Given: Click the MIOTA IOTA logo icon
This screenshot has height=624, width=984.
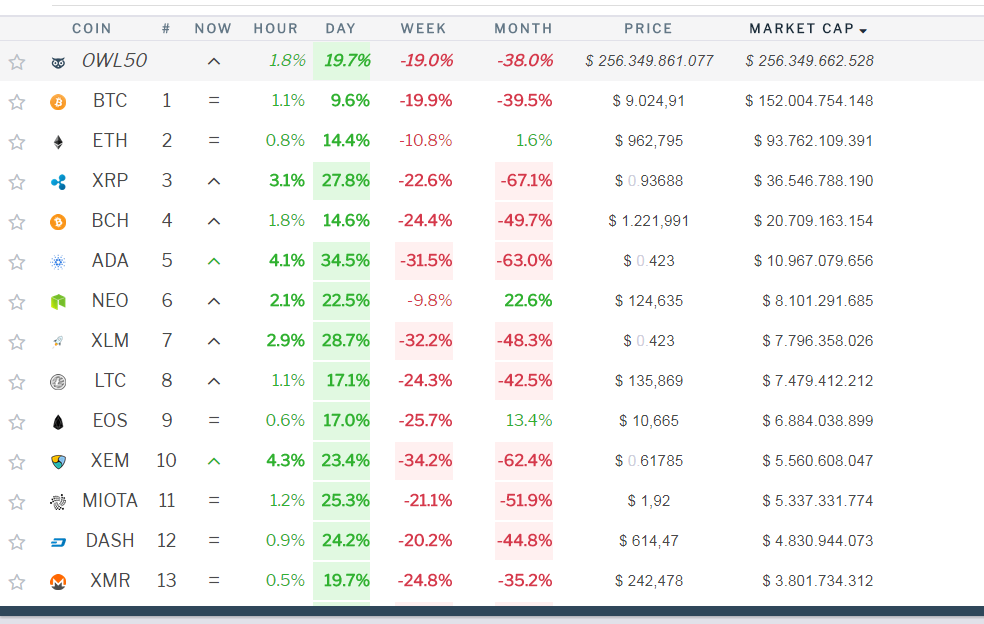Looking at the screenshot, I should point(58,502).
